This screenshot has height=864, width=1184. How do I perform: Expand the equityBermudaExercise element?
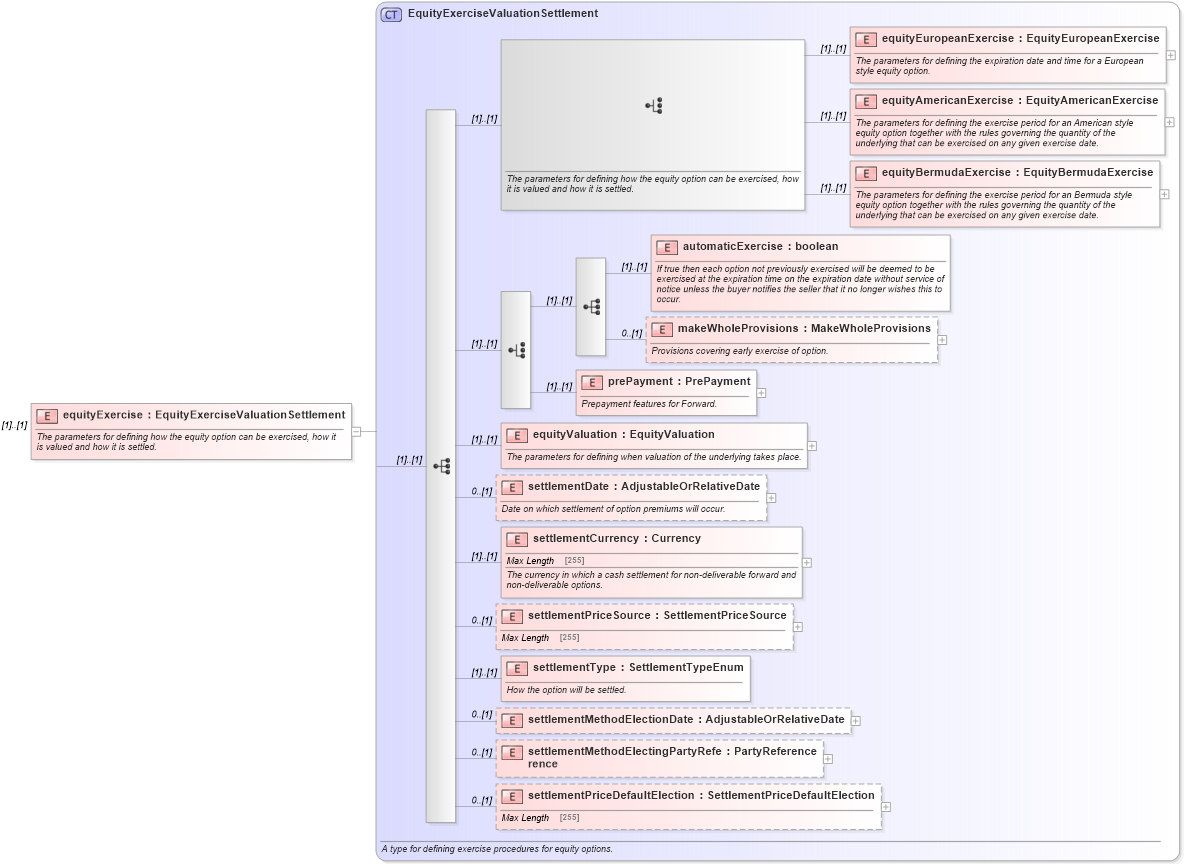1164,194
